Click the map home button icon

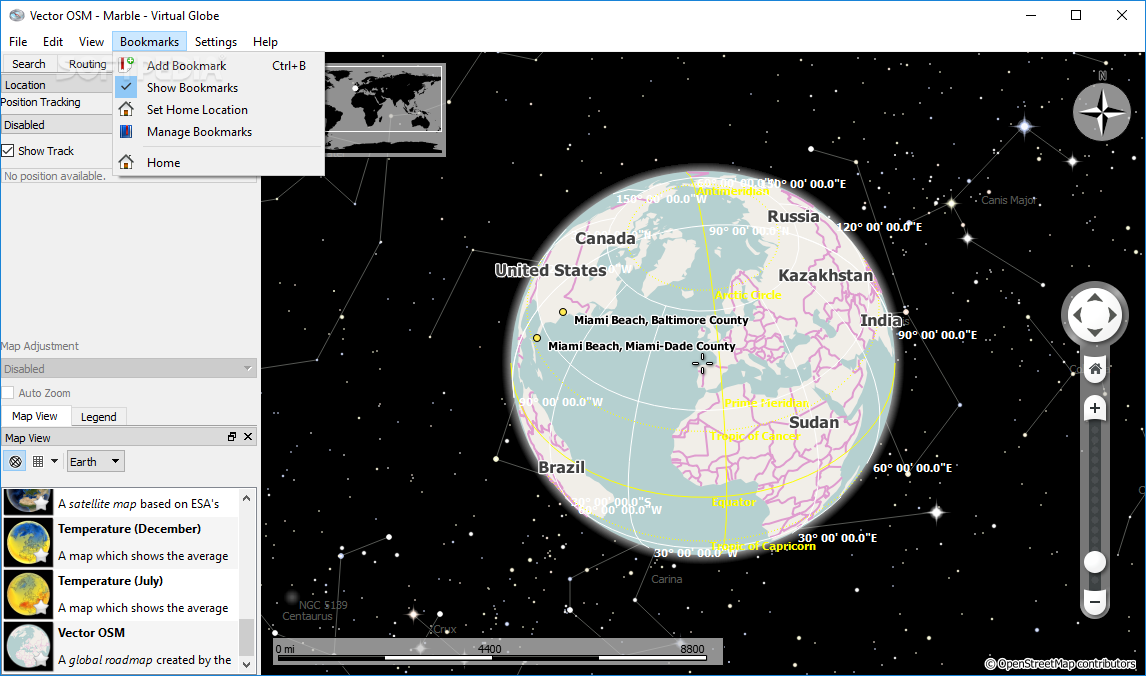1095,369
